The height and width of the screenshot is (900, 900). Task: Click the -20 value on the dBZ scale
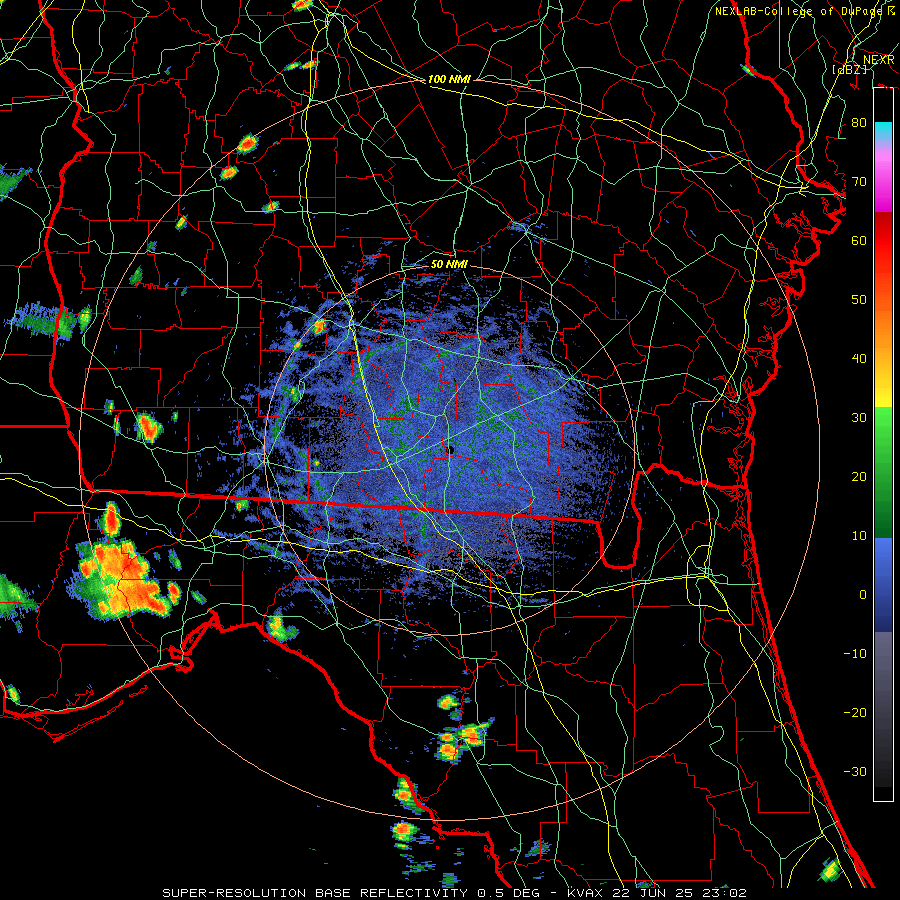pos(855,712)
